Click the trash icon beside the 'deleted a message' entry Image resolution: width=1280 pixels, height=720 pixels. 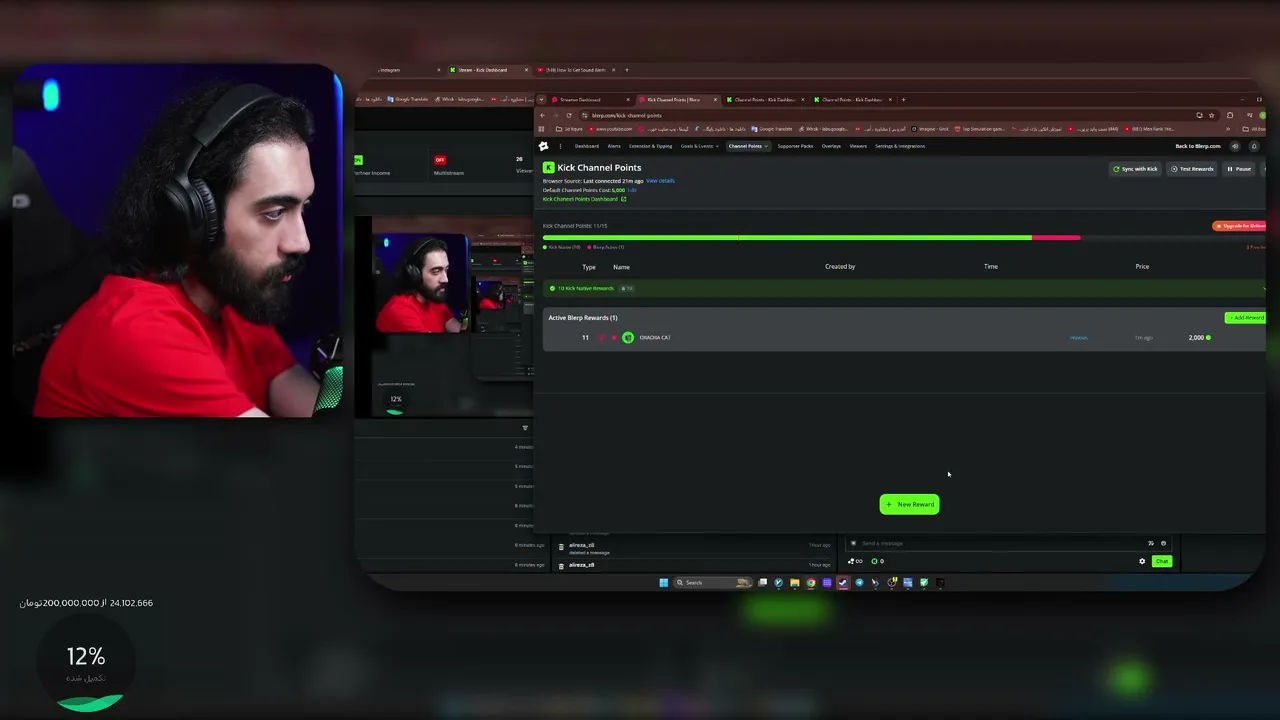coord(561,548)
